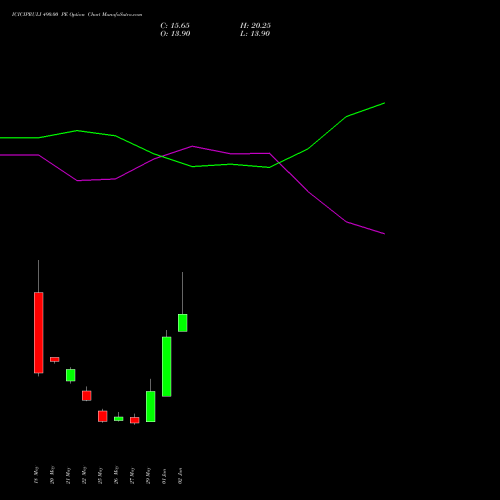
Task: Click the 26 May date axis label
Action: (x=116, y=475)
